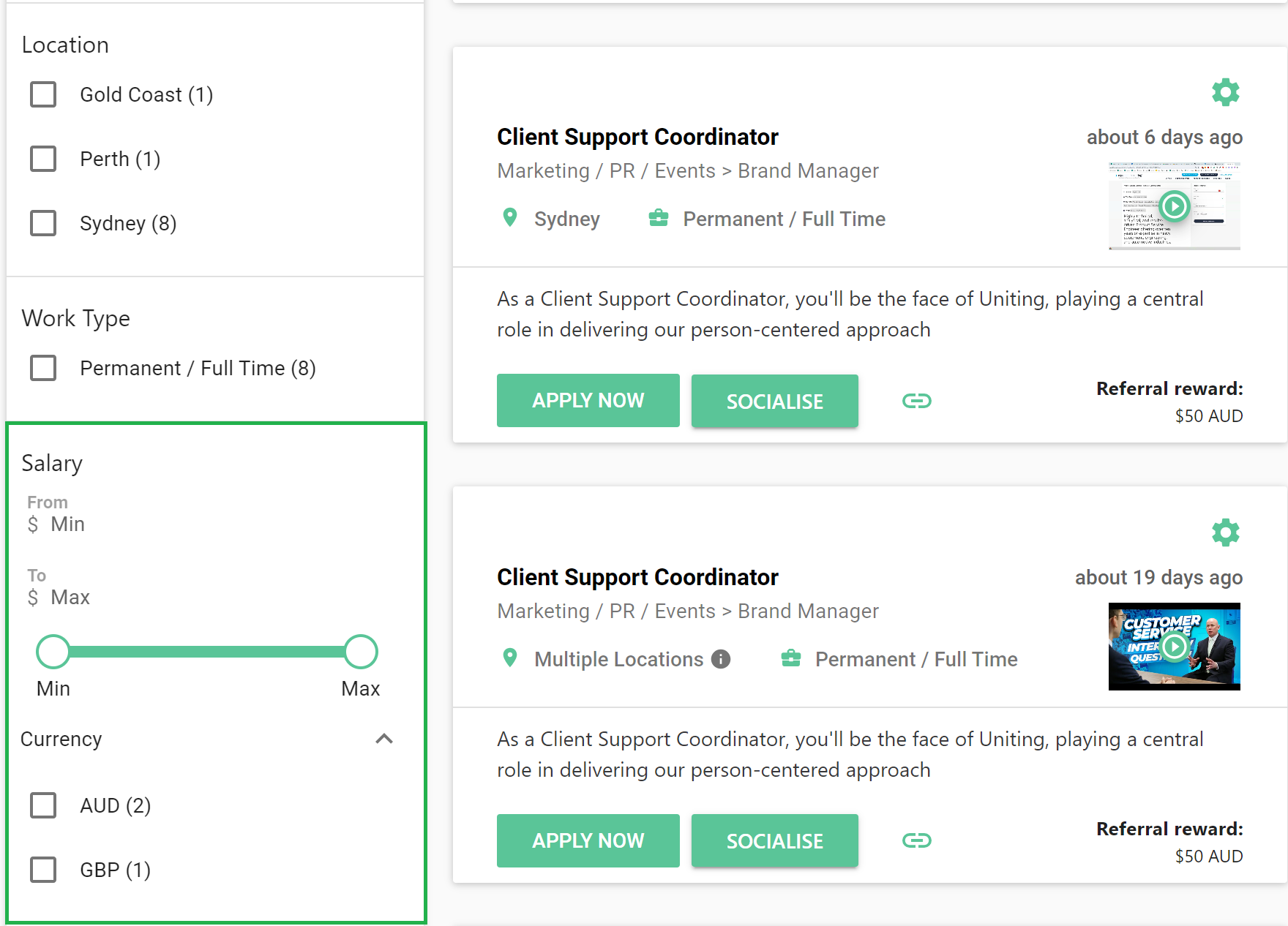Click the gear icon on the second job card
Viewport: 1288px width, 926px height.
point(1226,532)
